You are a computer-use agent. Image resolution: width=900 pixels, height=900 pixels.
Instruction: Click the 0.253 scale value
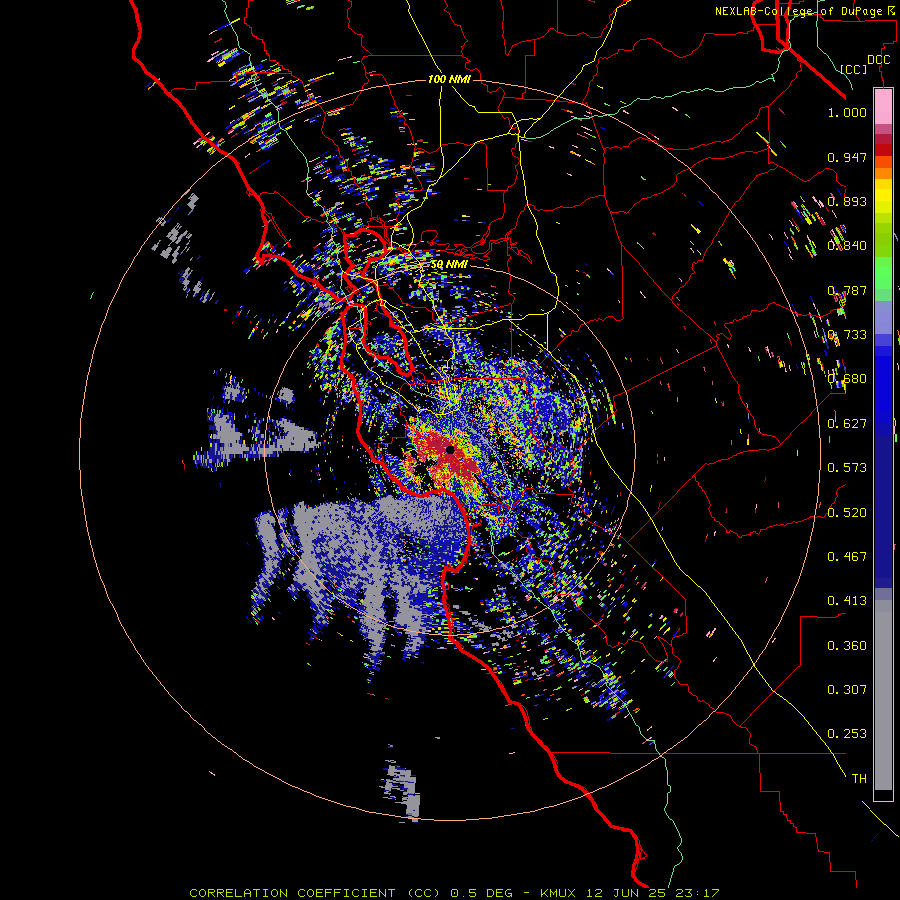pos(847,734)
